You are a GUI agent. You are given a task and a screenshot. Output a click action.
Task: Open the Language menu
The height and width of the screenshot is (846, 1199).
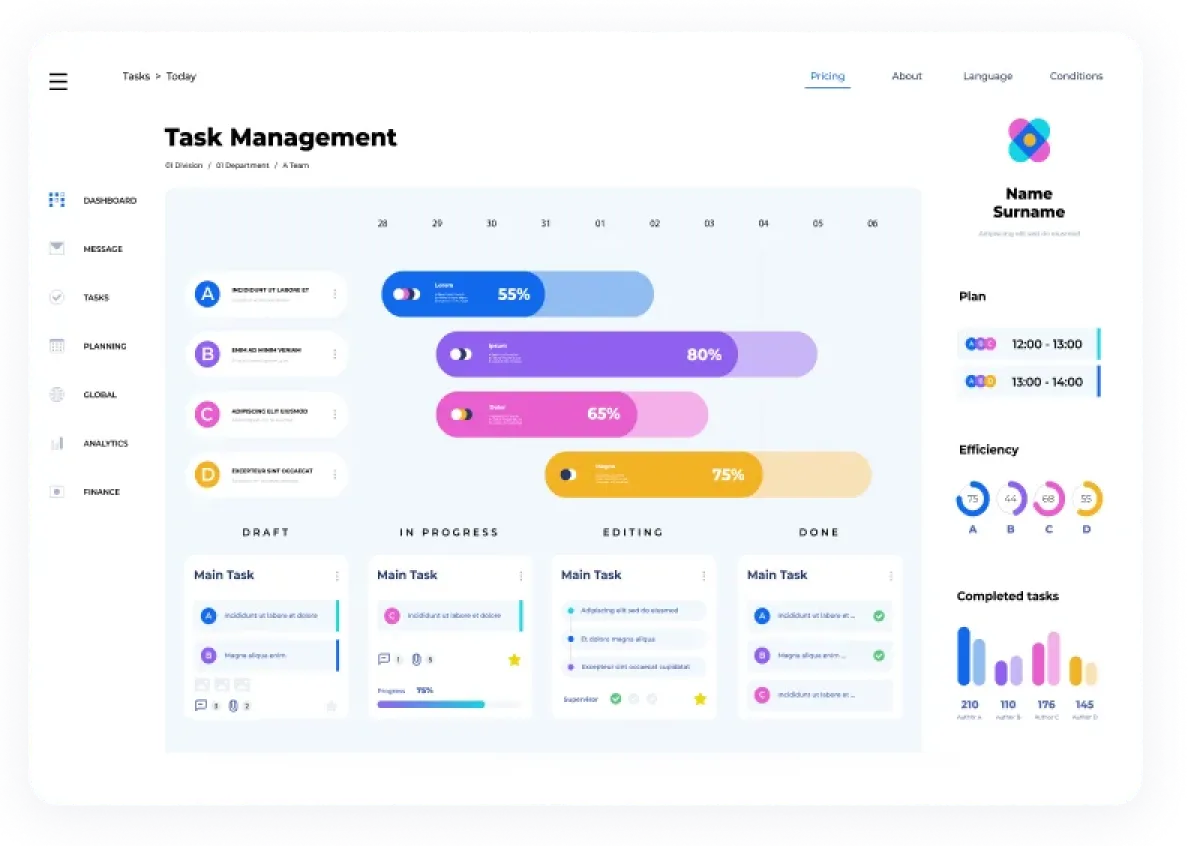point(988,76)
